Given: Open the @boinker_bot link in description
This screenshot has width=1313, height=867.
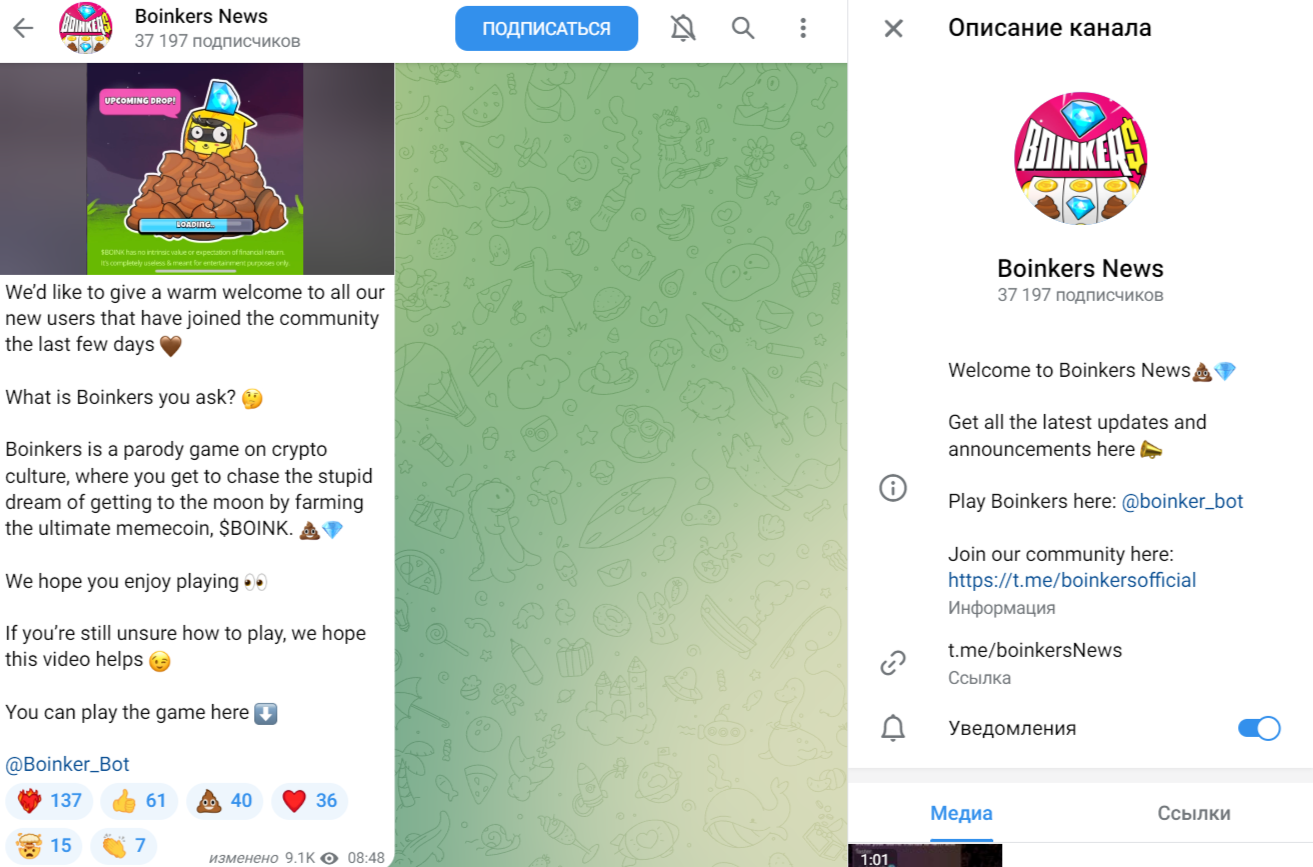Looking at the screenshot, I should tap(1183, 501).
